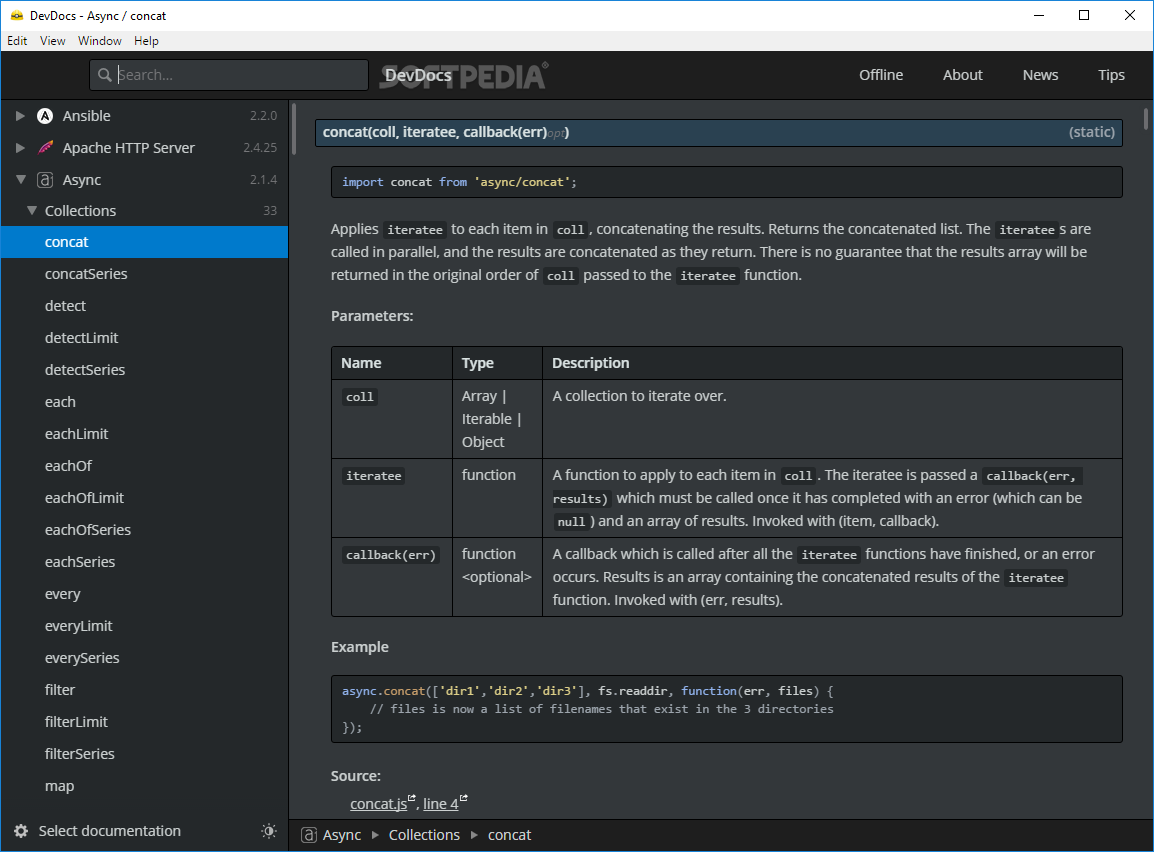Open the View menu
The image size is (1154, 852).
[52, 40]
